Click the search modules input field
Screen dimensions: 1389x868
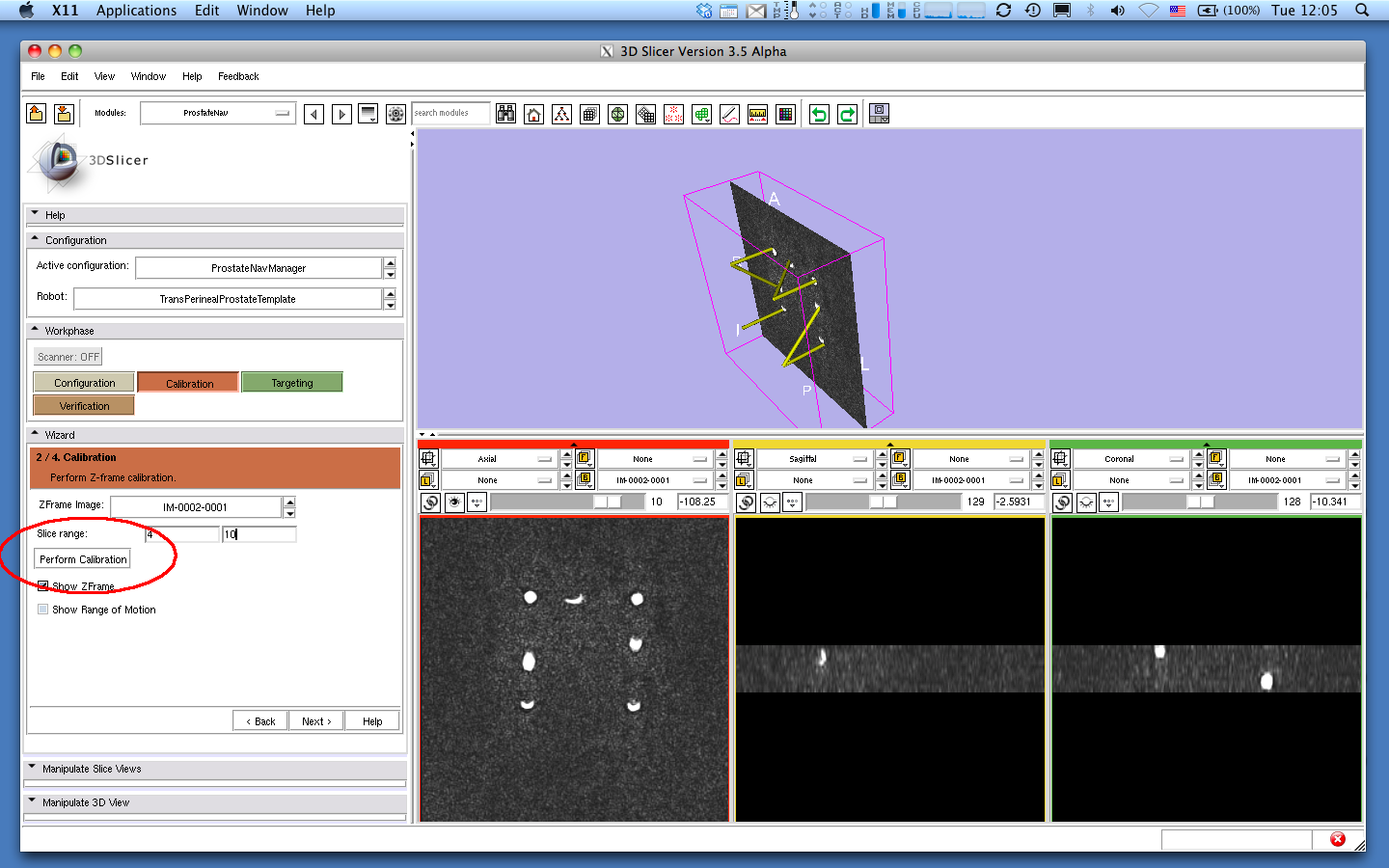(x=450, y=113)
